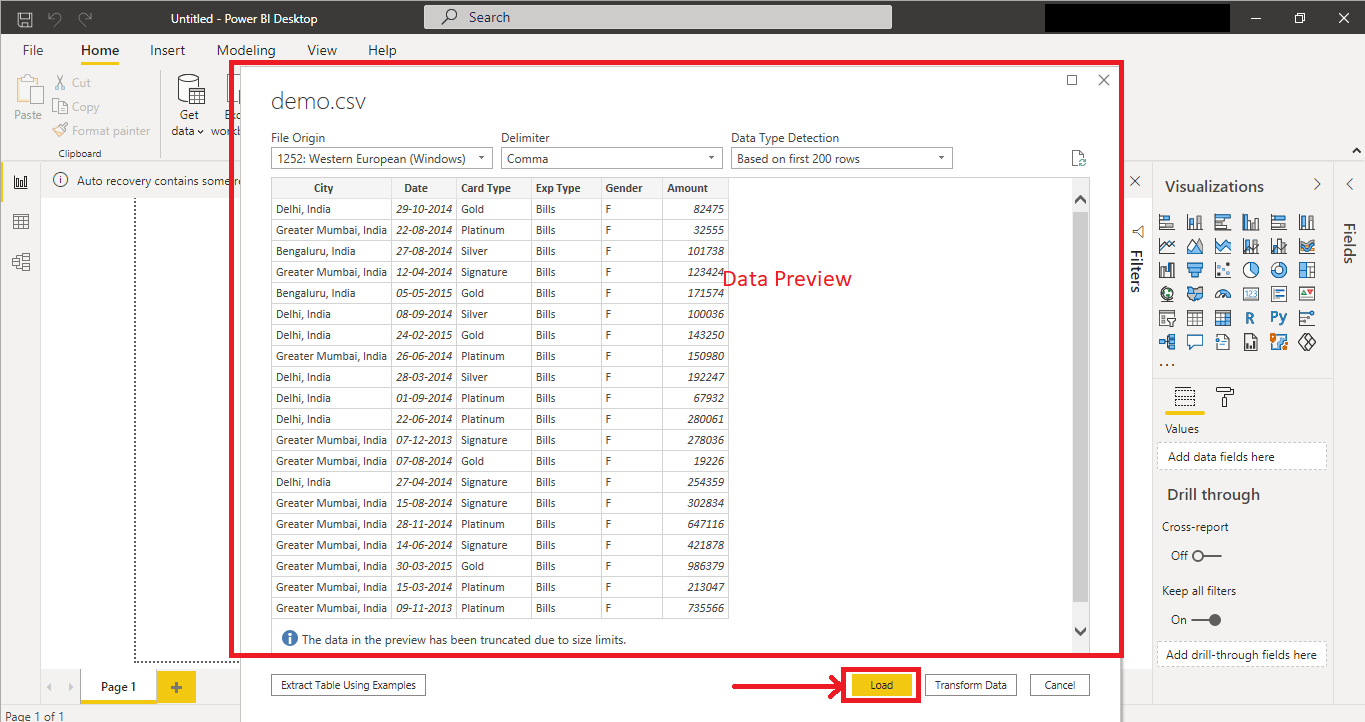1365x722 pixels.
Task: Select the Table visualization icon
Action: [1195, 317]
